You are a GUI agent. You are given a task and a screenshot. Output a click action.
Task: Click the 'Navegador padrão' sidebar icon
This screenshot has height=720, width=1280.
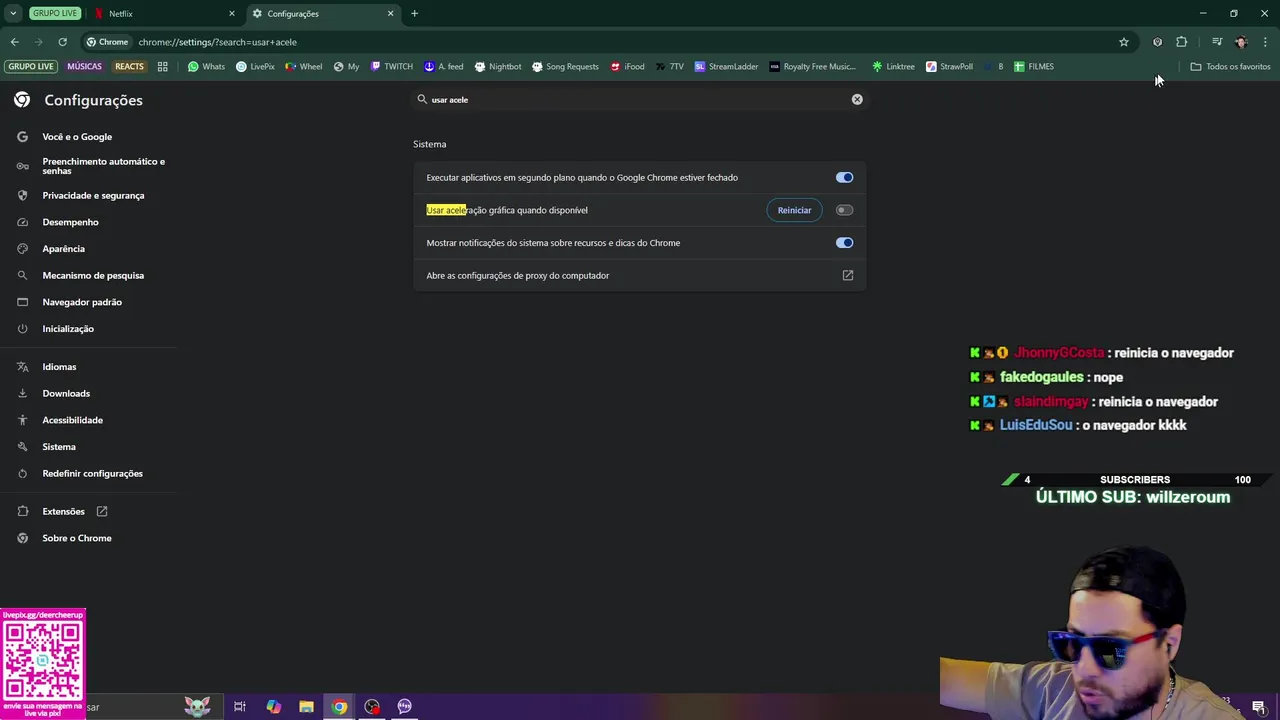22,302
